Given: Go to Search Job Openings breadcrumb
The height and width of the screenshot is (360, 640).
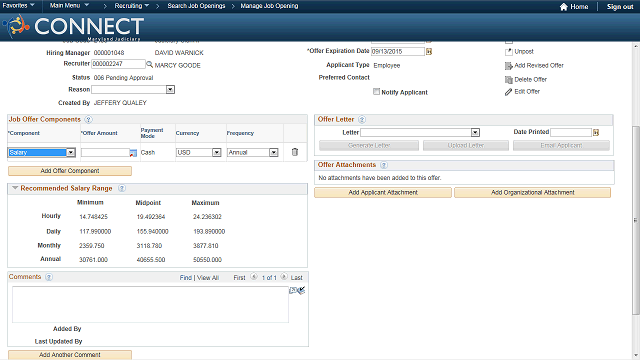Looking at the screenshot, I should [x=196, y=6].
